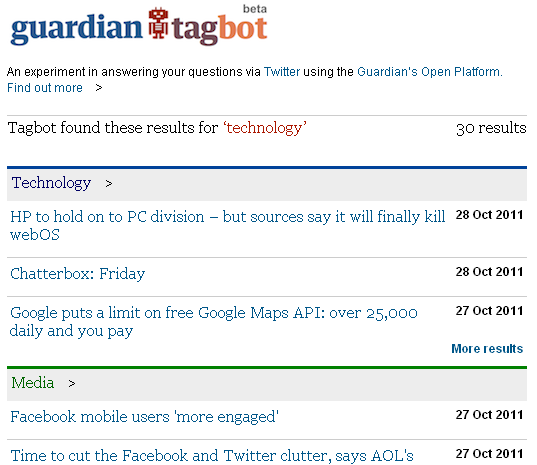Click the 'technology' search term text
Screen dimensions: 537x465
[x=265, y=128]
